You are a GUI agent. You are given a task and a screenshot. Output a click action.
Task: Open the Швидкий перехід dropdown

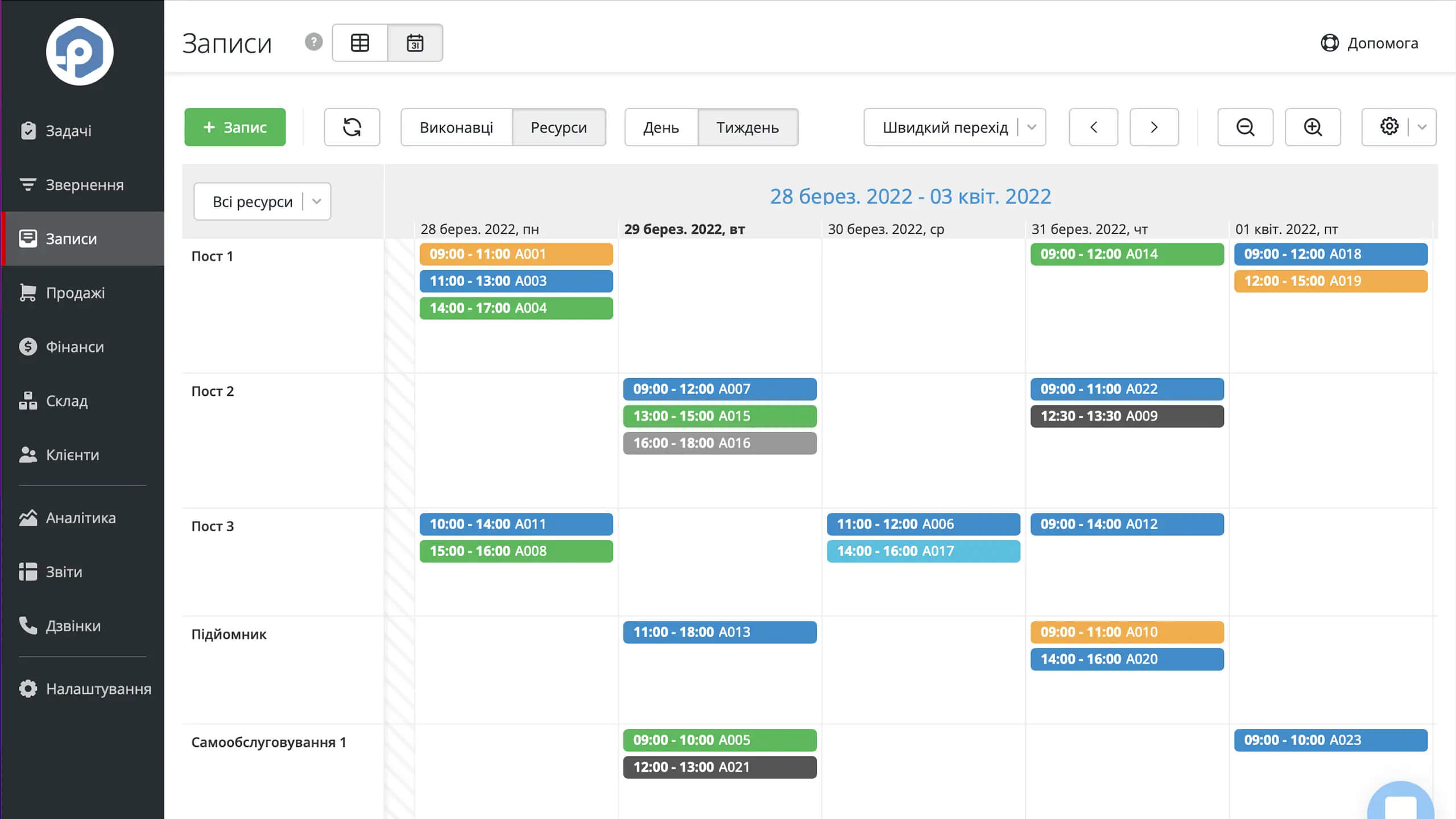[x=954, y=127]
